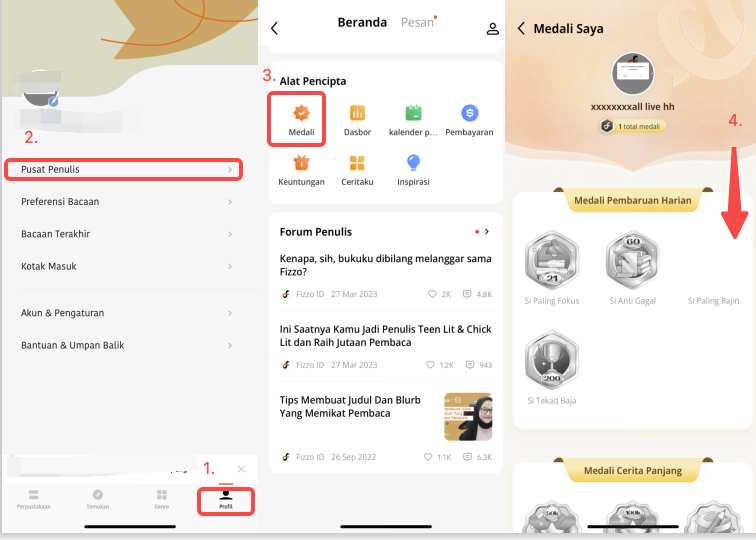The width and height of the screenshot is (756, 540).
Task: Select the Profil tab in bottom navigation
Action: pyautogui.click(x=226, y=500)
